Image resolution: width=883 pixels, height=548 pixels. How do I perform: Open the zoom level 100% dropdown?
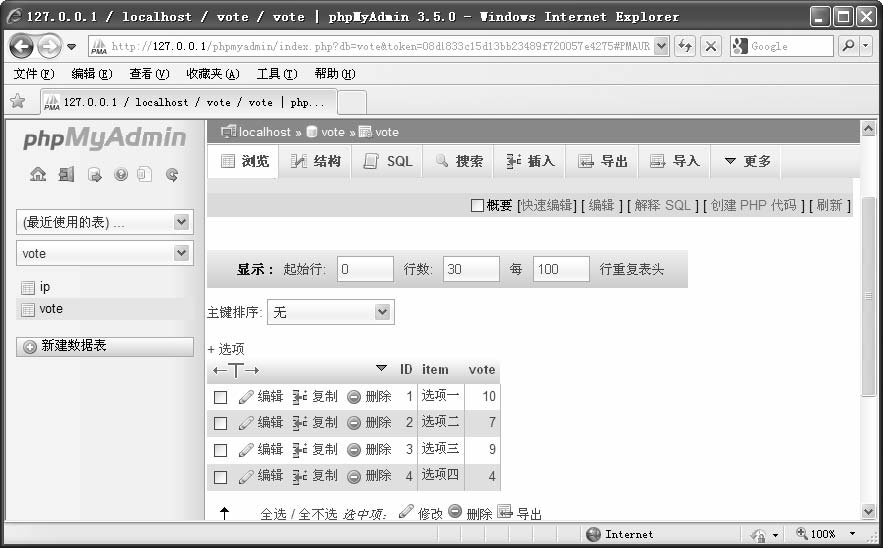tap(853, 533)
